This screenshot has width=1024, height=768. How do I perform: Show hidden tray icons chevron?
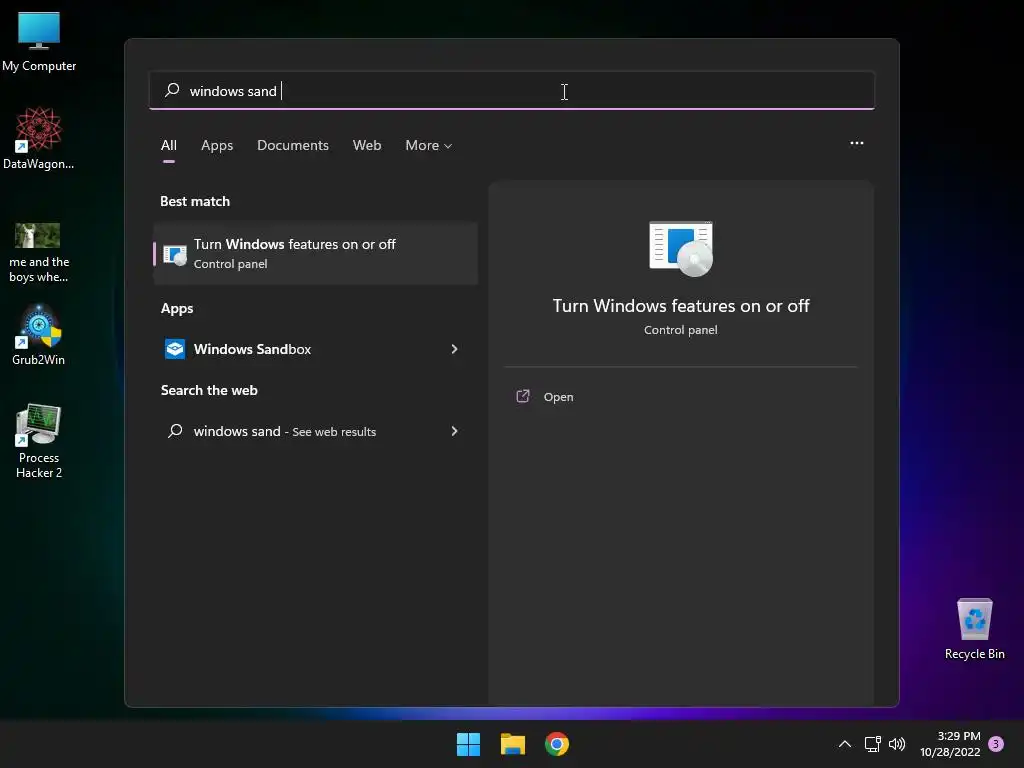coord(844,744)
